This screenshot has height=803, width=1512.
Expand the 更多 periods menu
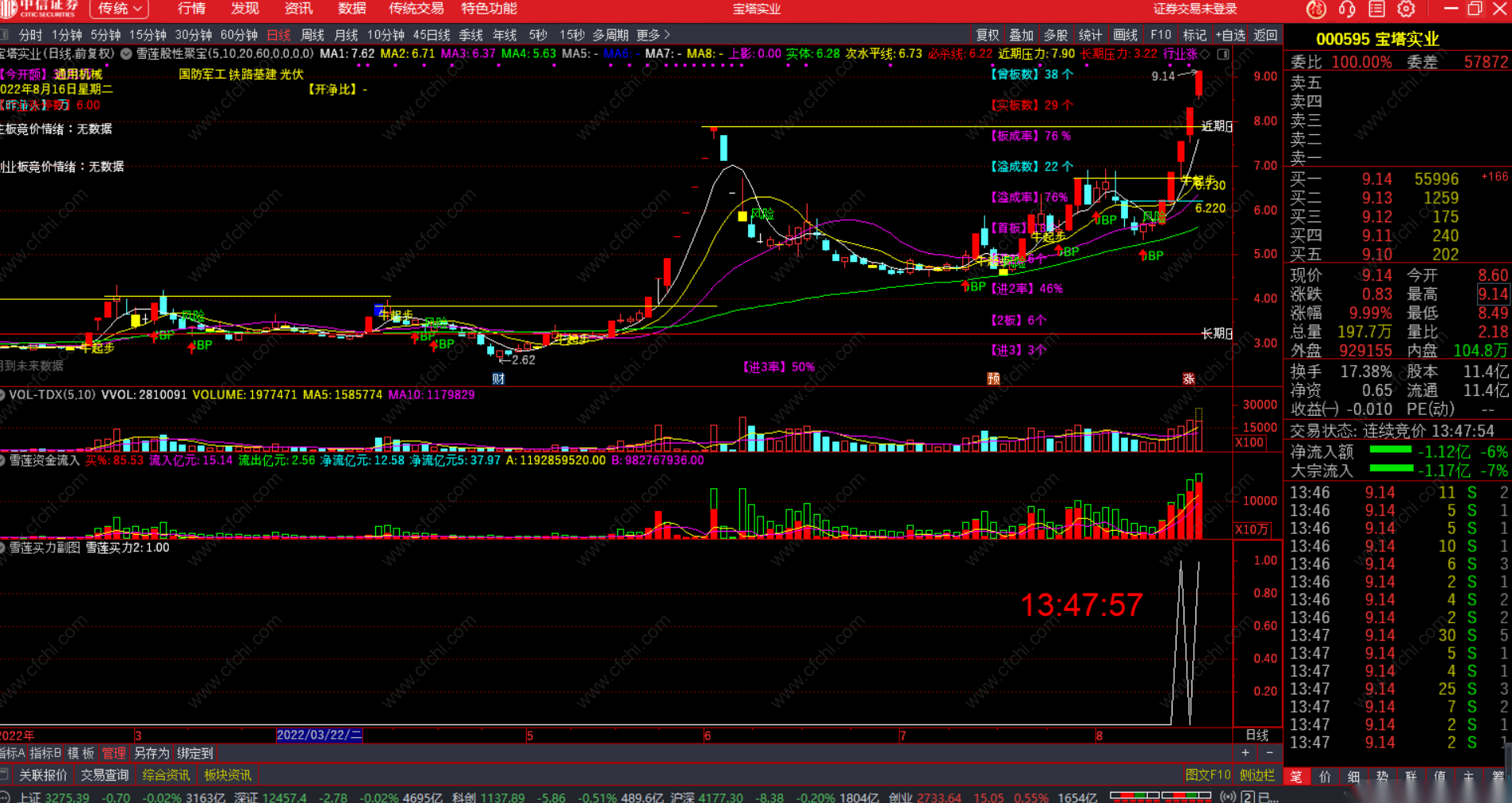654,35
